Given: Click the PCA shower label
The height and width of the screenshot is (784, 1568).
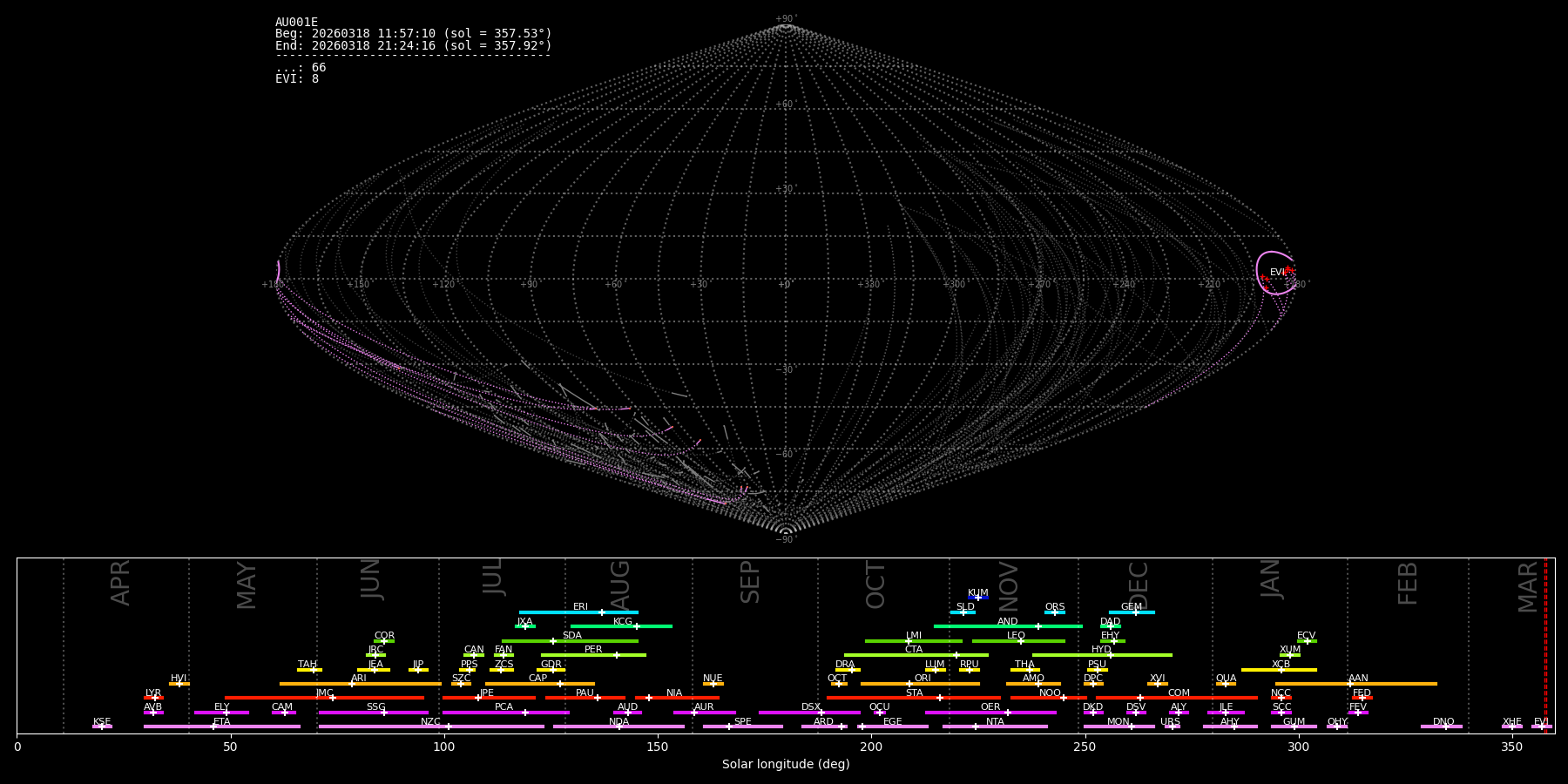Looking at the screenshot, I should 504,707.
